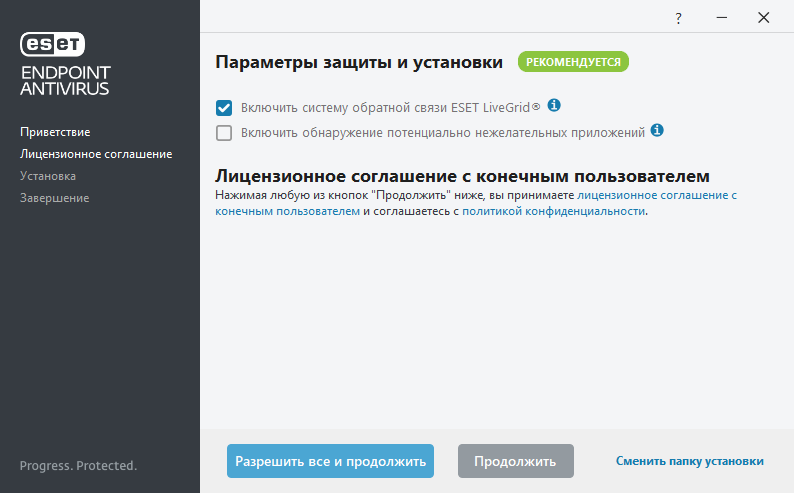Close the ESET installer window
Viewport: 794px width, 493px height.
pyautogui.click(x=764, y=17)
